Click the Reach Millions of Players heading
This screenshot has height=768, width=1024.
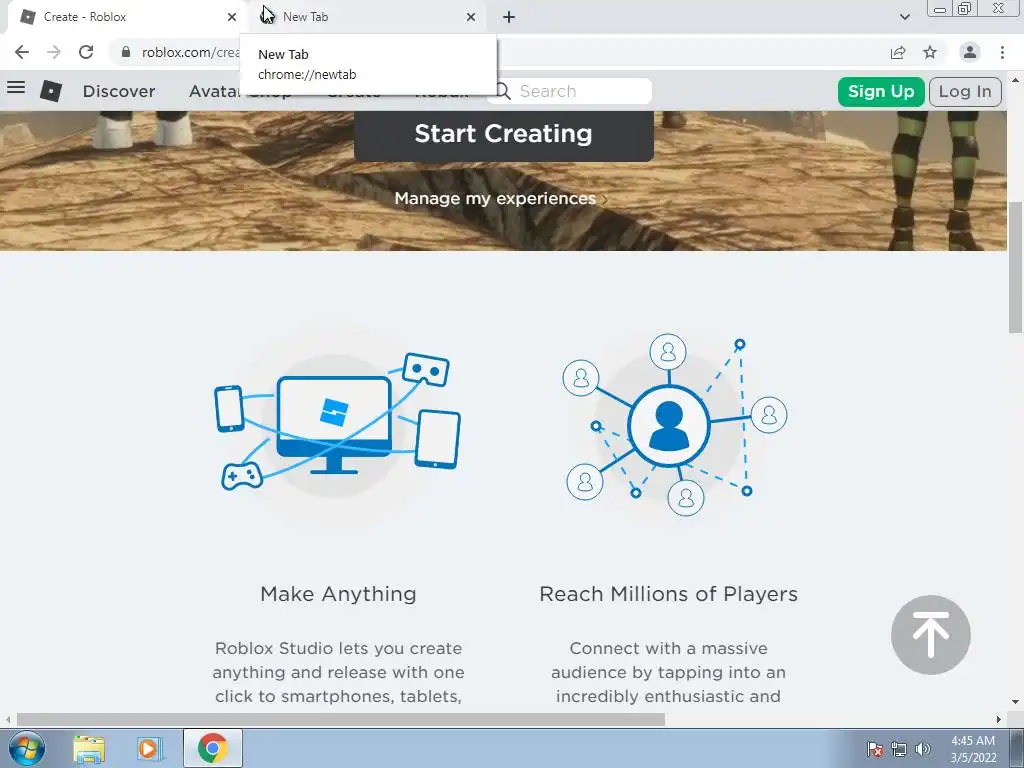pyautogui.click(x=668, y=594)
